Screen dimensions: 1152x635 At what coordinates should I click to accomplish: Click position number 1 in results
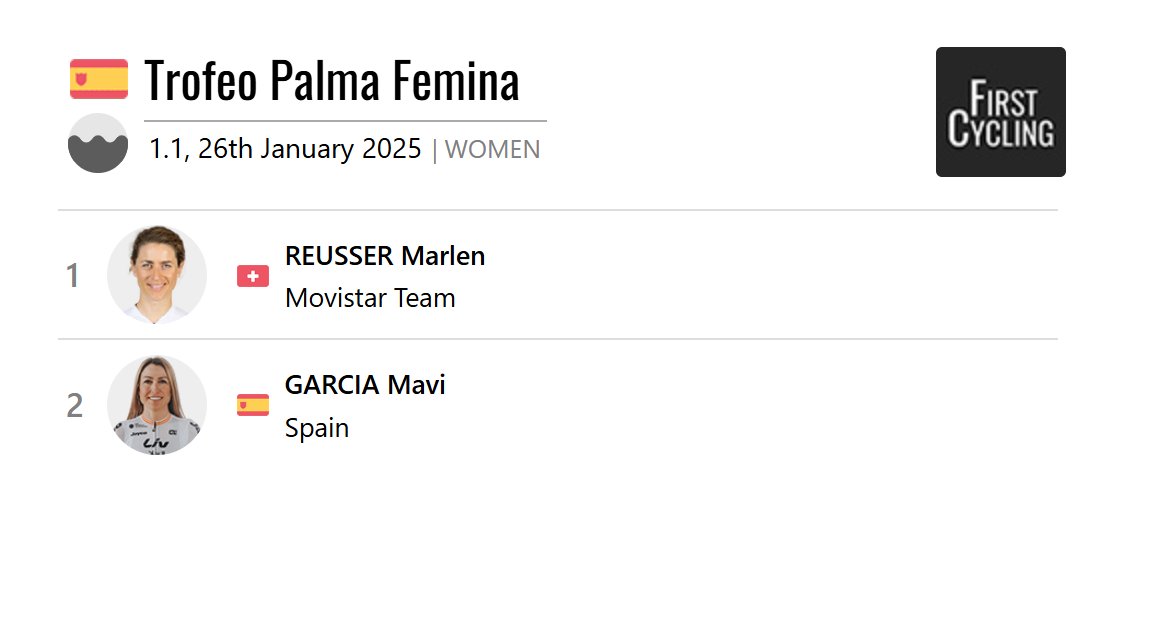[x=72, y=276]
